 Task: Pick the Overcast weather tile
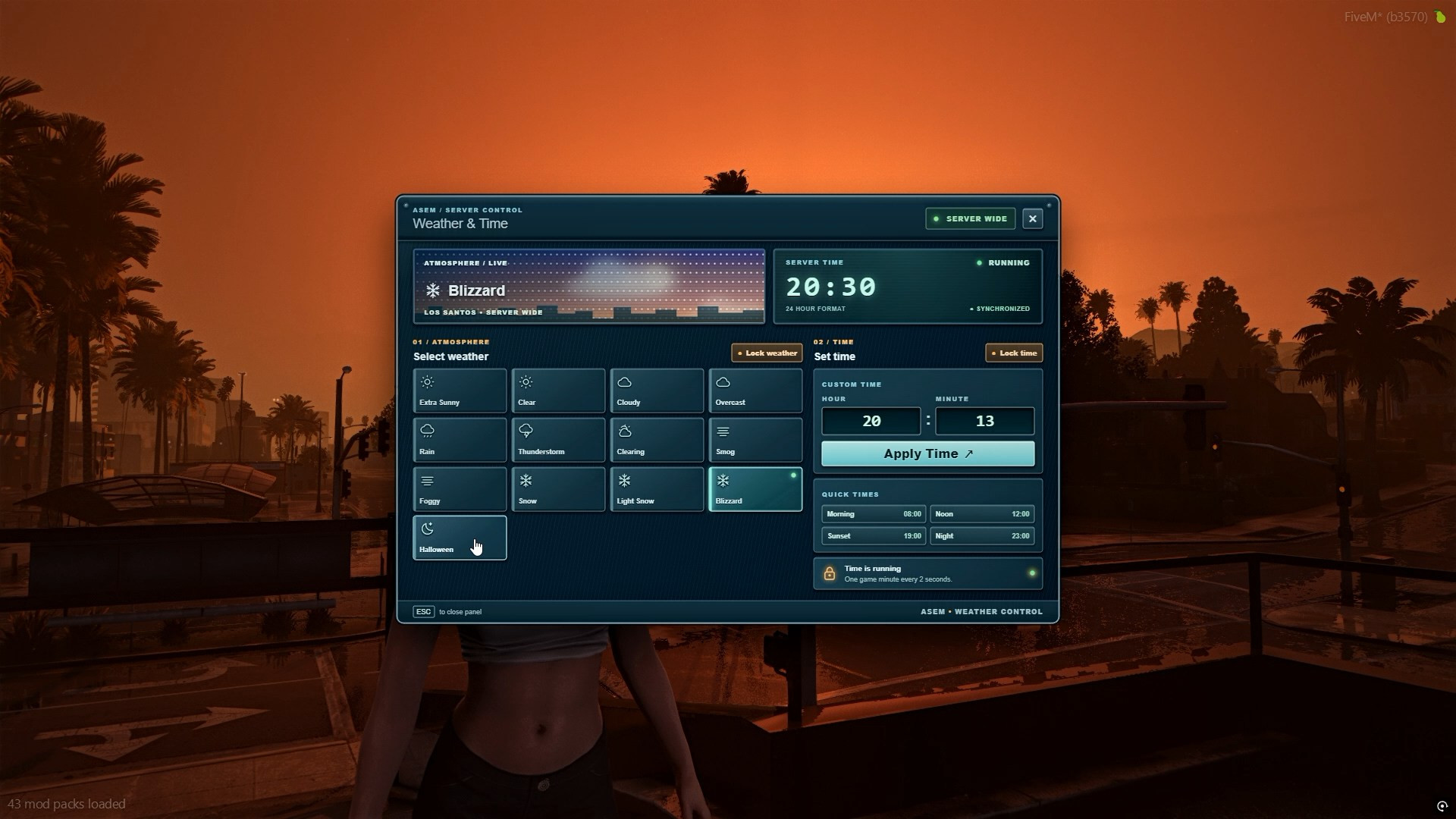[x=755, y=391]
